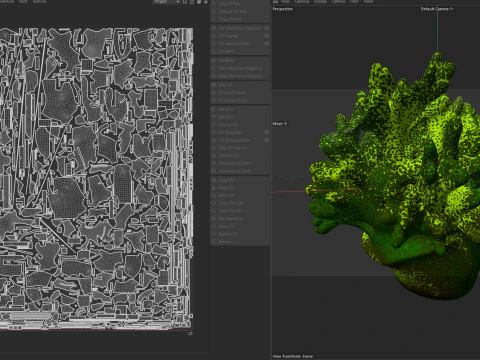The width and height of the screenshot is (480, 360).
Task: Click the Align UV Islands command
Action: click(240, 148)
